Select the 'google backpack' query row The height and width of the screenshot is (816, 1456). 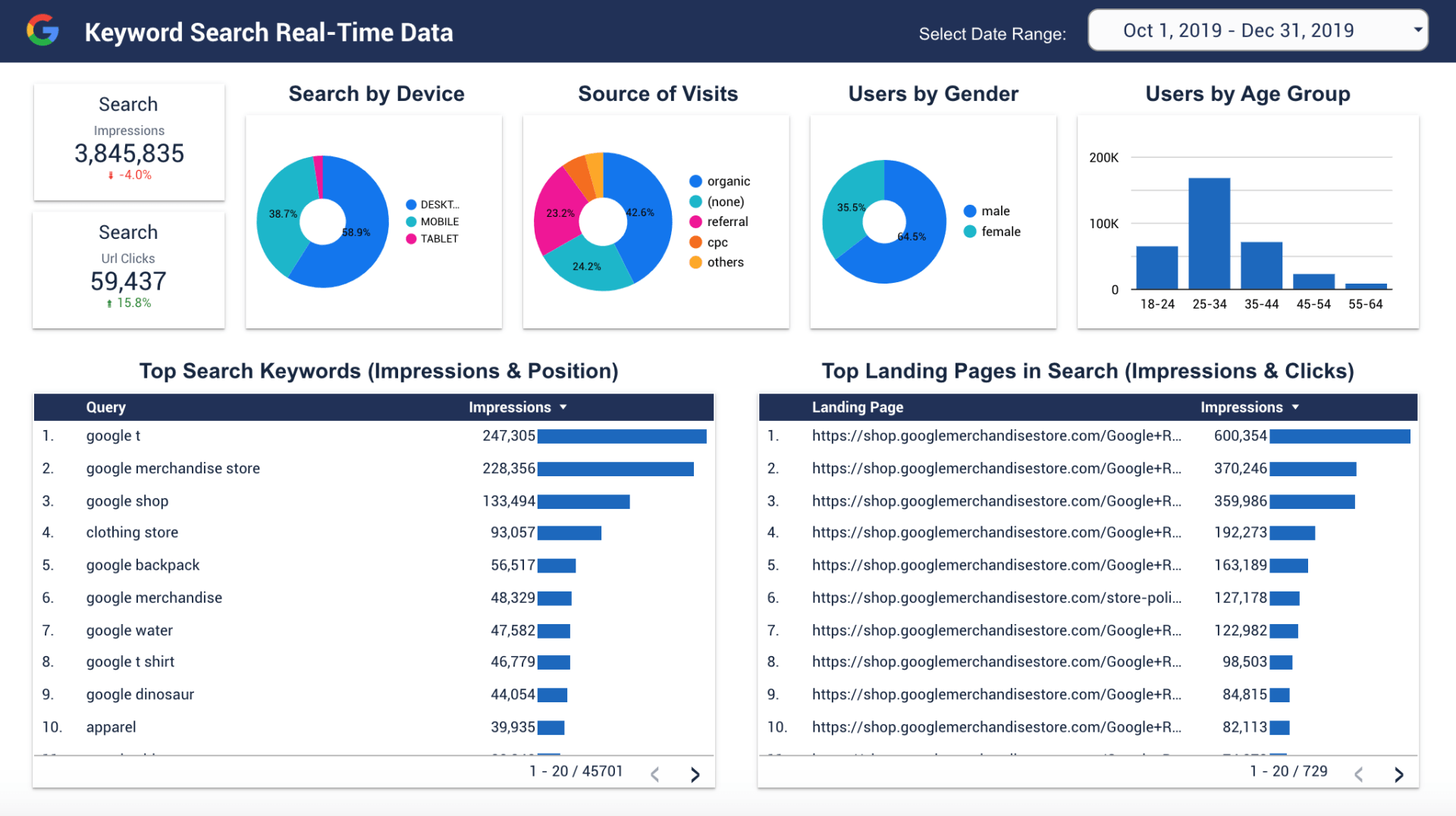374,565
